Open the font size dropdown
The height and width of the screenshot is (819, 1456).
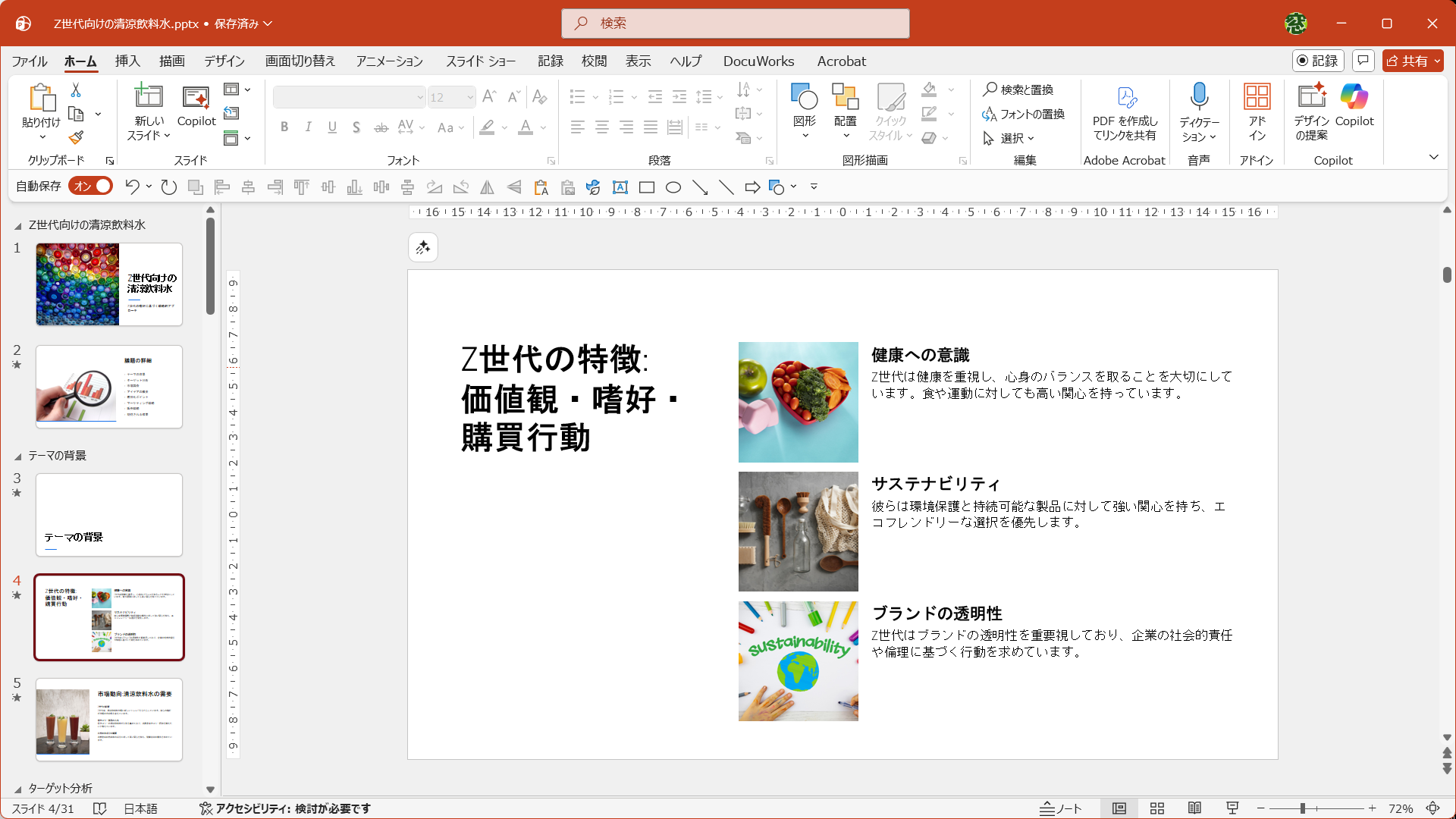click(470, 97)
